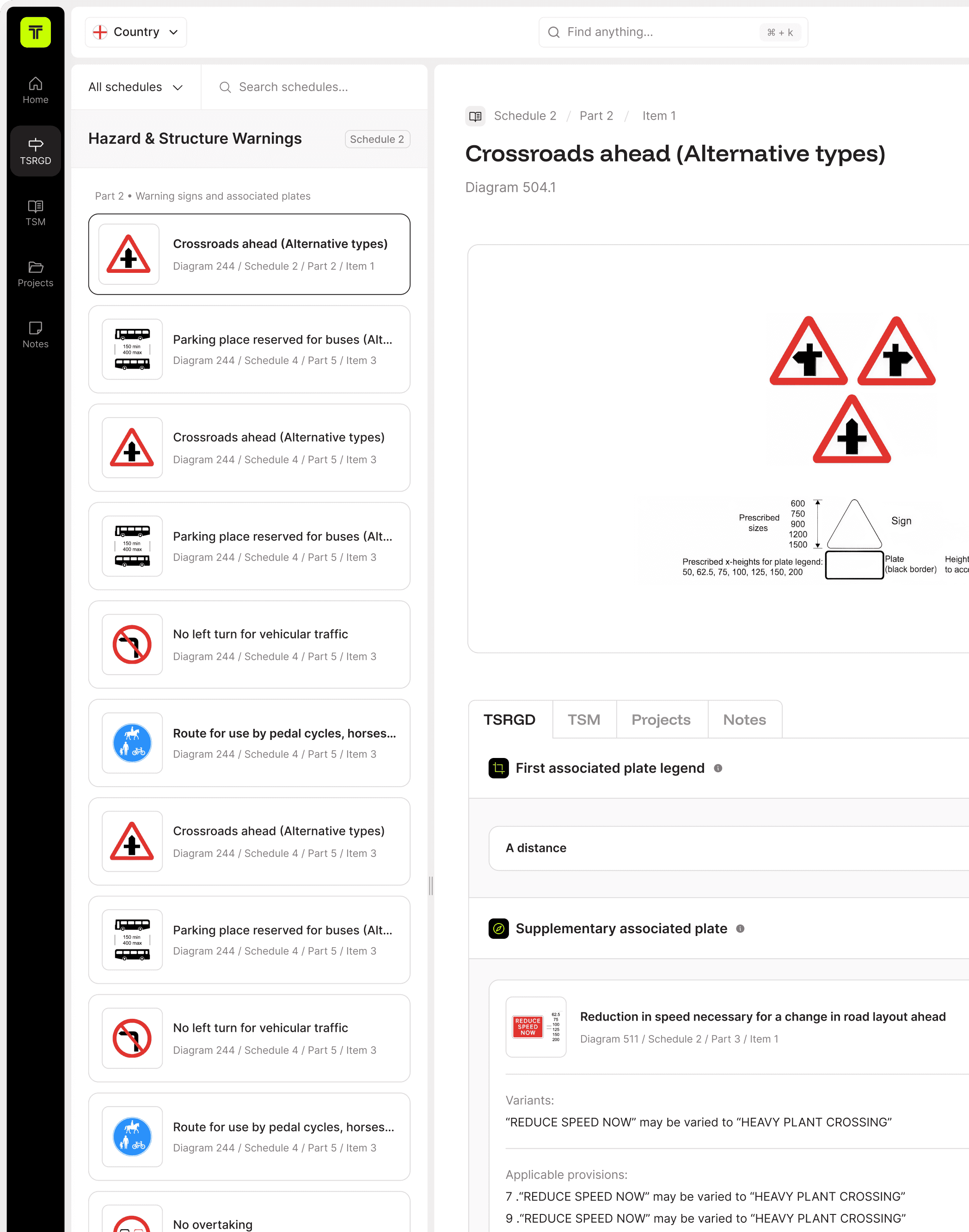The width and height of the screenshot is (969, 1232).
Task: Select the TSRGD sidebar icon
Action: click(x=35, y=150)
